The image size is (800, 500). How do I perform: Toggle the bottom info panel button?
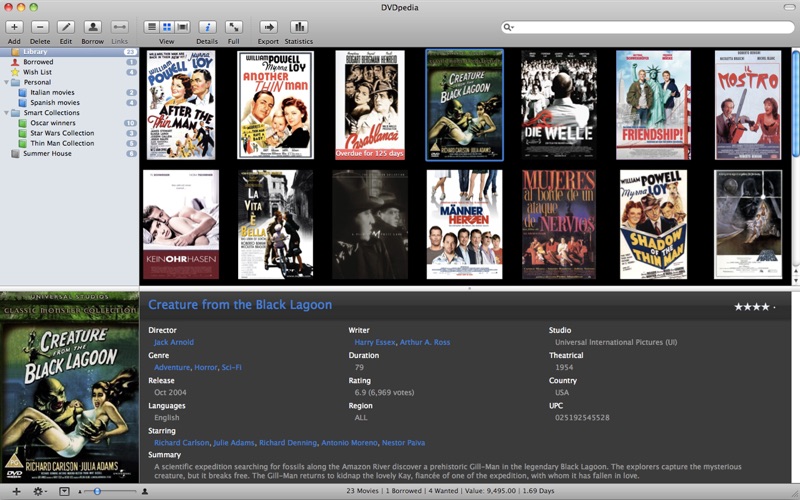64,491
